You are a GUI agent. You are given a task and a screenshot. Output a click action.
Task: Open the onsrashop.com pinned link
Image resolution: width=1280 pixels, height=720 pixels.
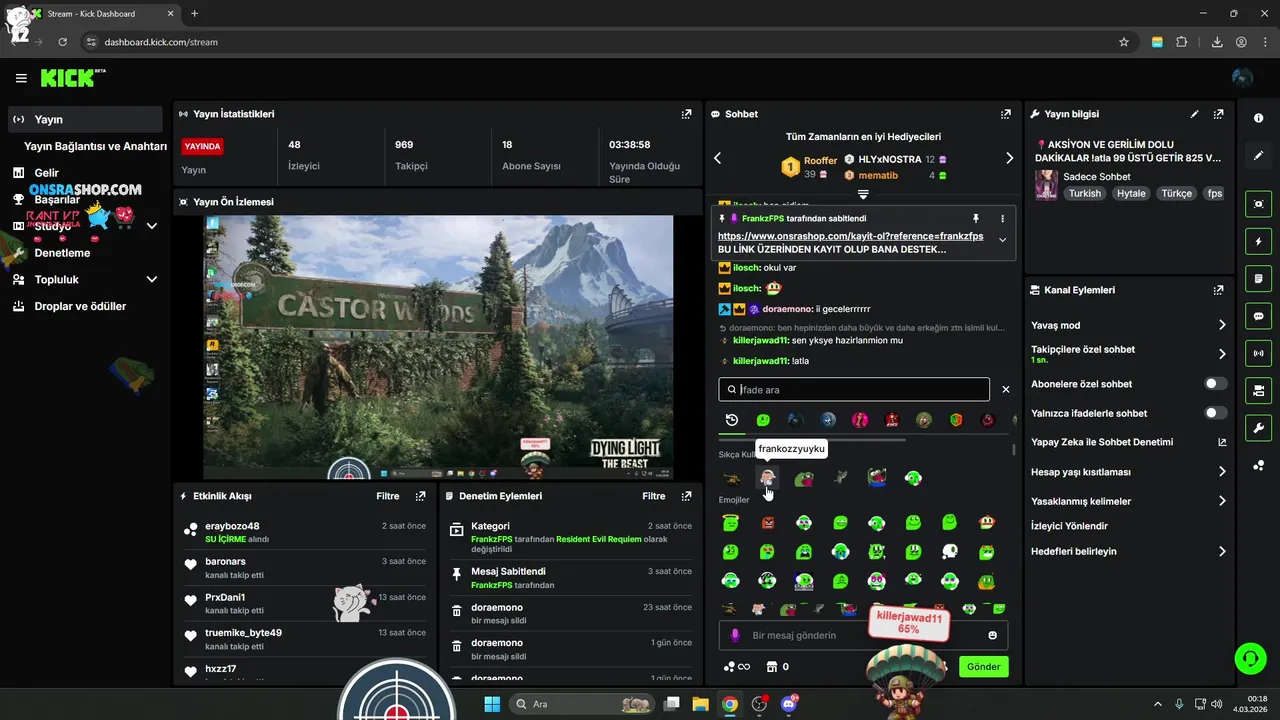[850, 236]
